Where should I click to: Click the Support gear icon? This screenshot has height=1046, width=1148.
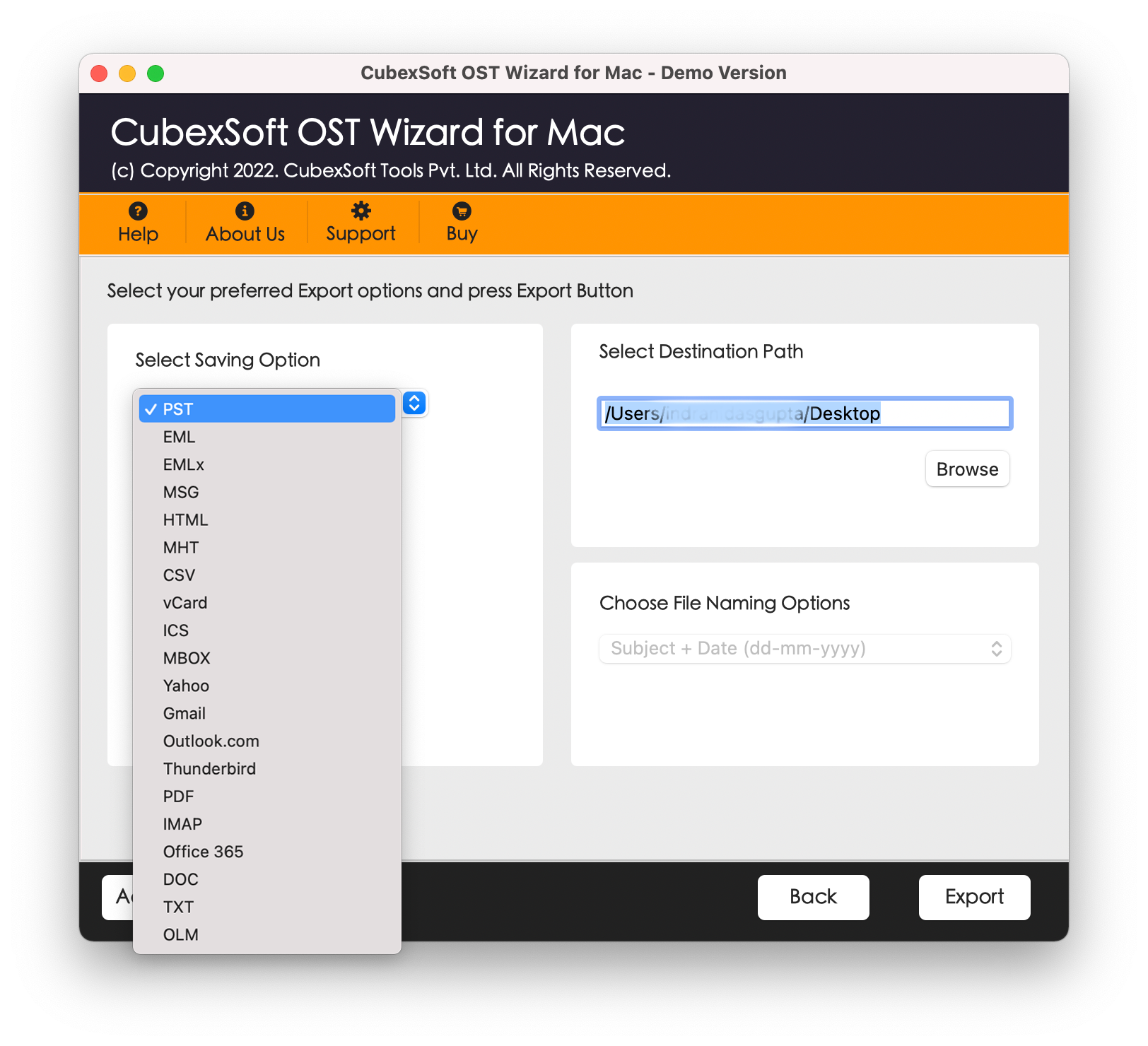pos(361,211)
